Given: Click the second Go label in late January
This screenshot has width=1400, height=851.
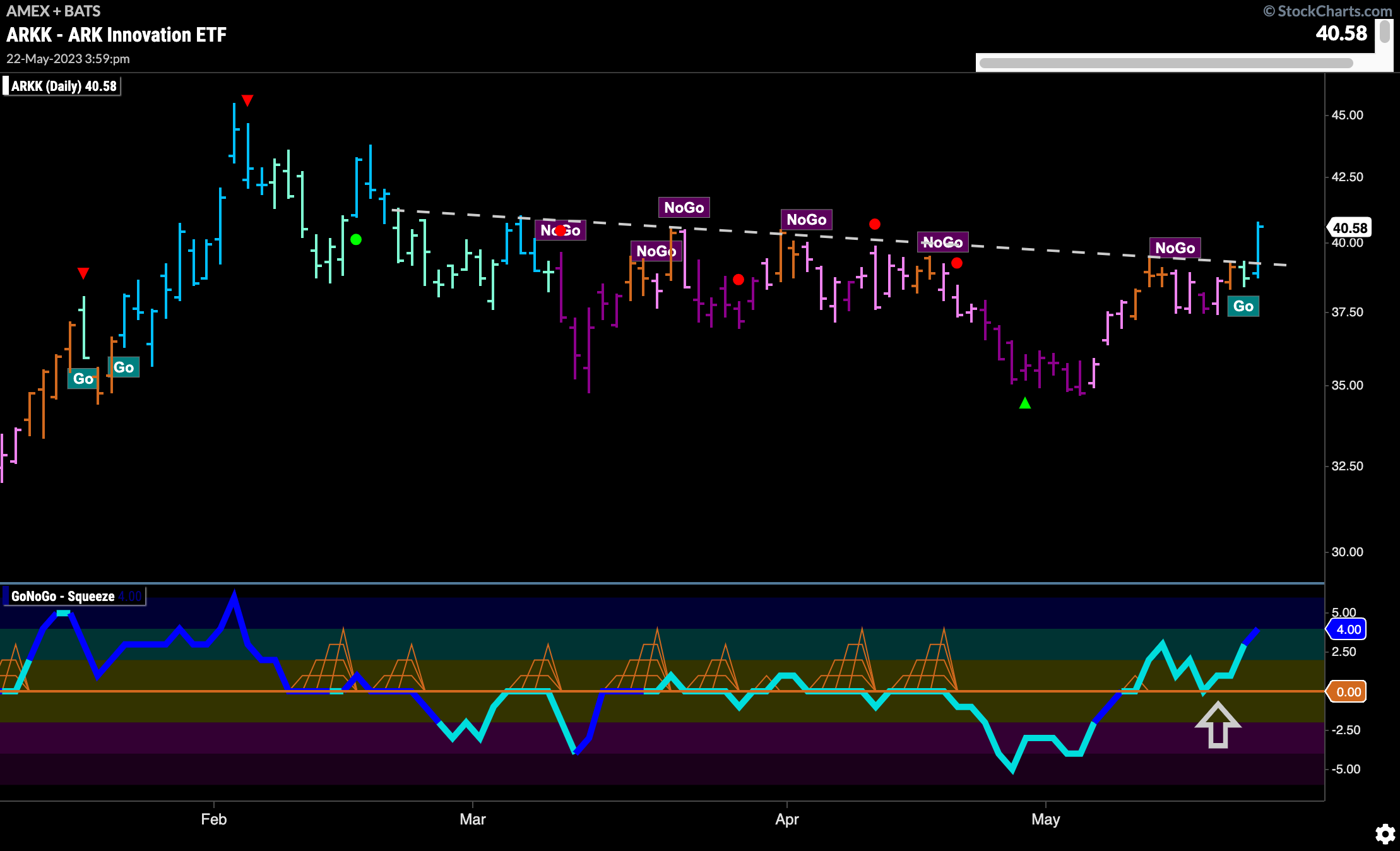Looking at the screenshot, I should tap(124, 367).
